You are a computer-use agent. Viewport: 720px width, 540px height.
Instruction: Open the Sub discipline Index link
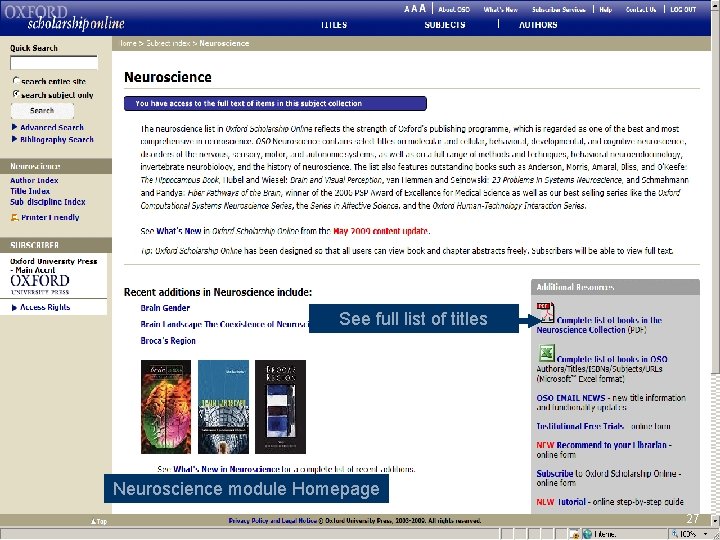[x=48, y=202]
